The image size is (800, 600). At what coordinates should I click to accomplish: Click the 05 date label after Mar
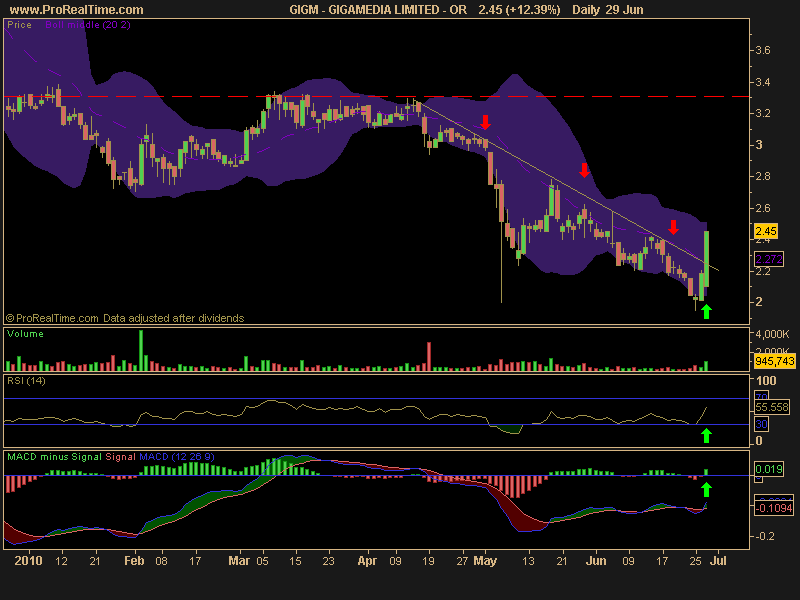[262, 561]
